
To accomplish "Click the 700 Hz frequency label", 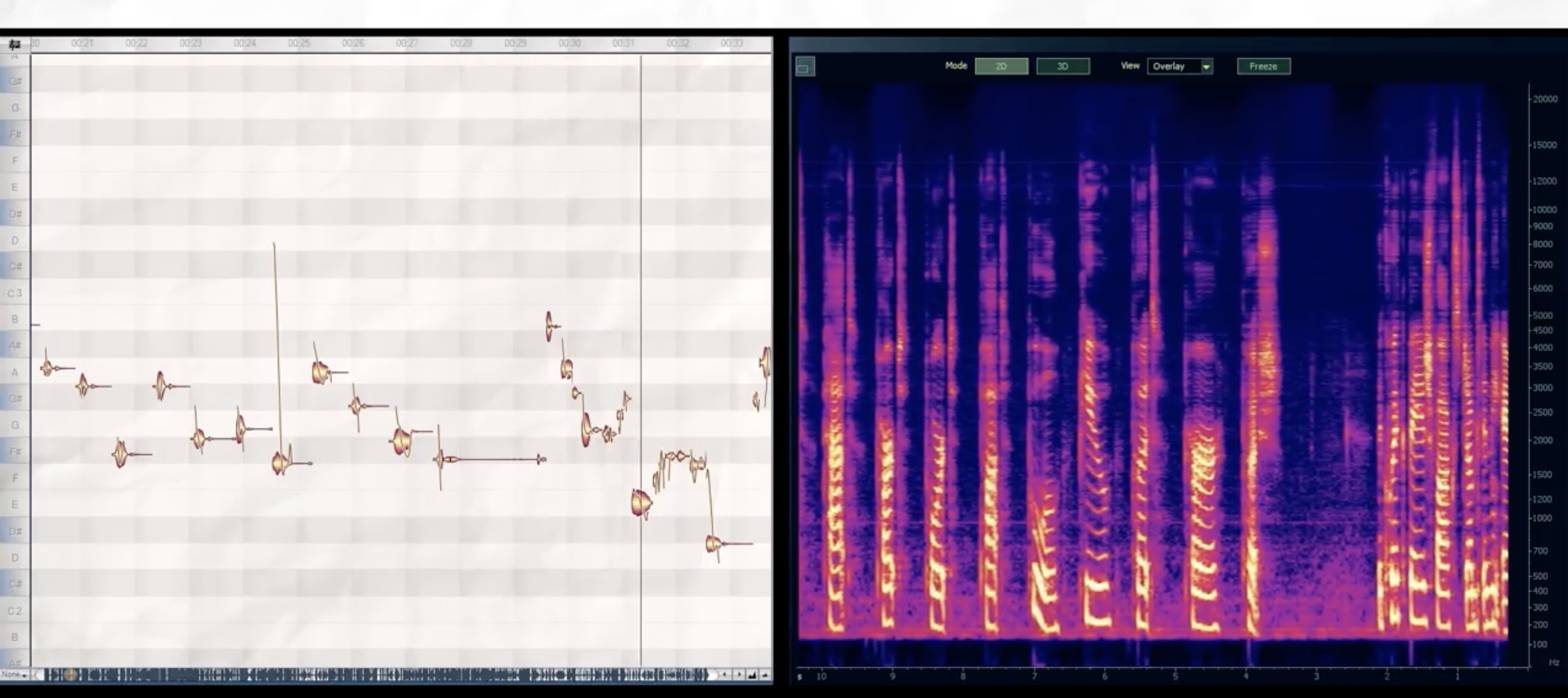I will (x=1541, y=551).
